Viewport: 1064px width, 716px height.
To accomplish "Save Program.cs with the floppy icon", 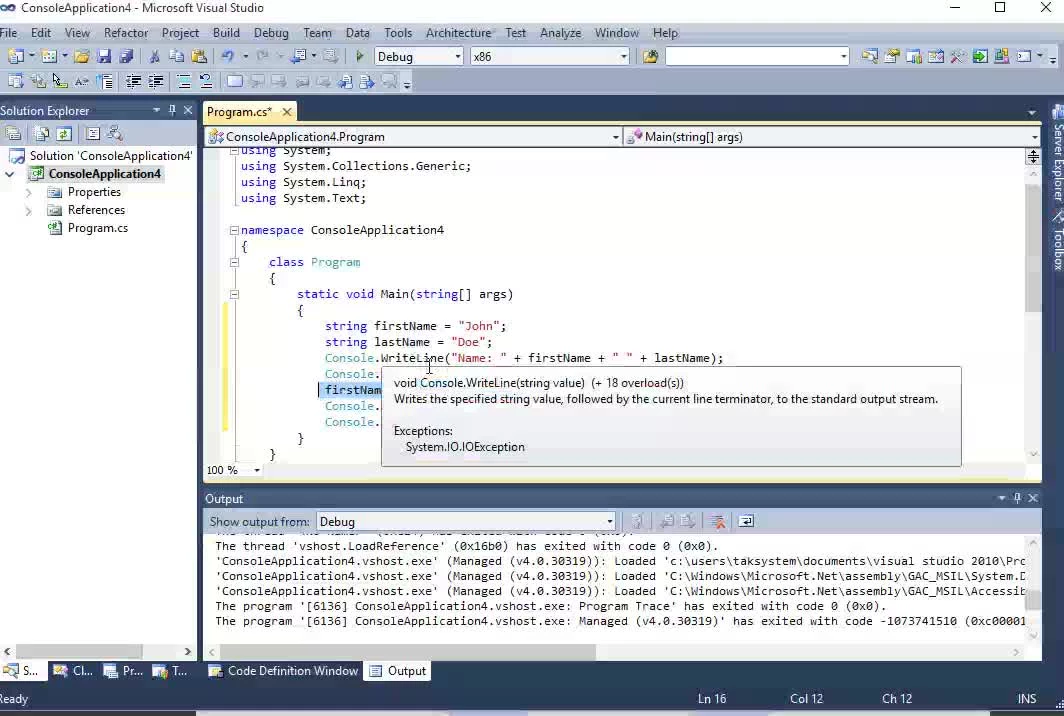I will (104, 56).
